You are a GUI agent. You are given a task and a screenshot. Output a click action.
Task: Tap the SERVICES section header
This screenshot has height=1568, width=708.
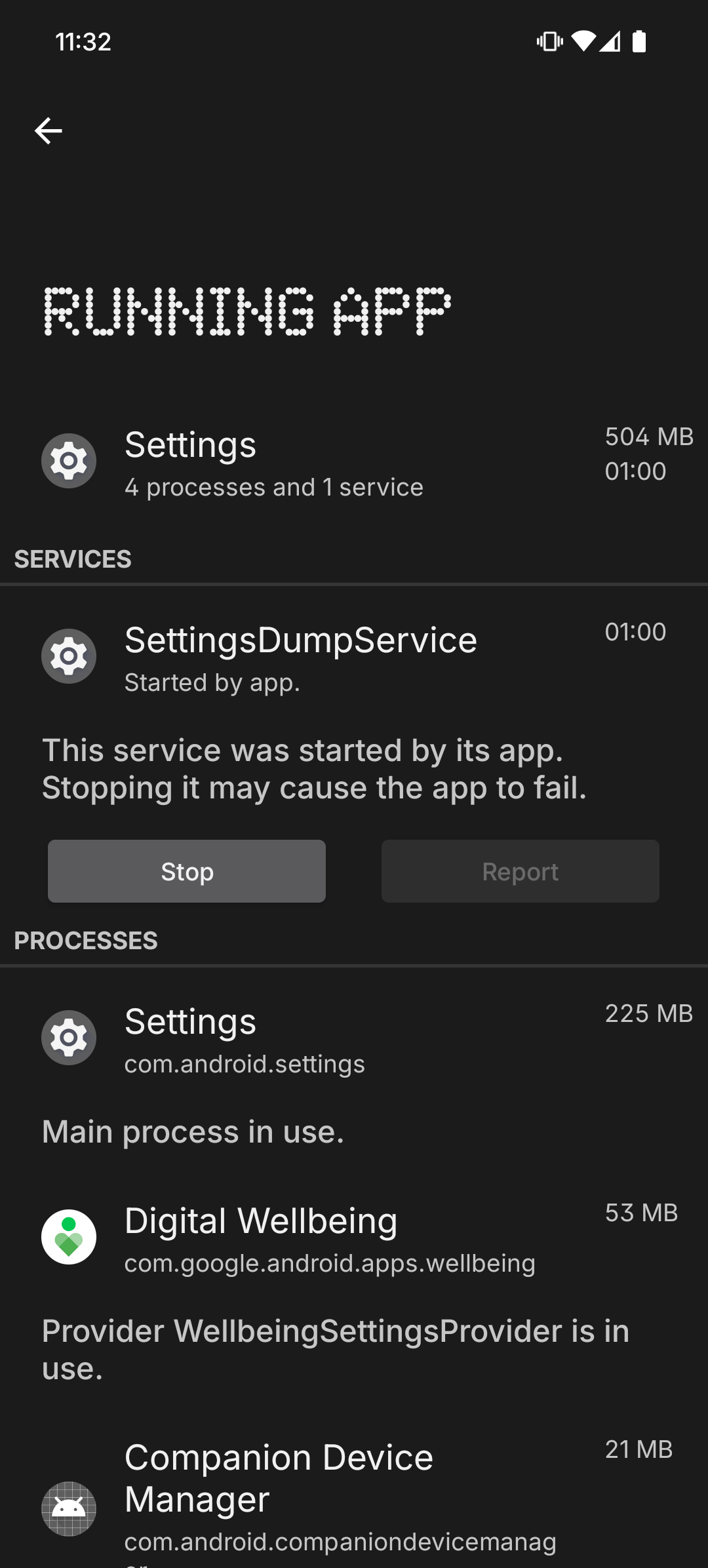pyautogui.click(x=73, y=559)
